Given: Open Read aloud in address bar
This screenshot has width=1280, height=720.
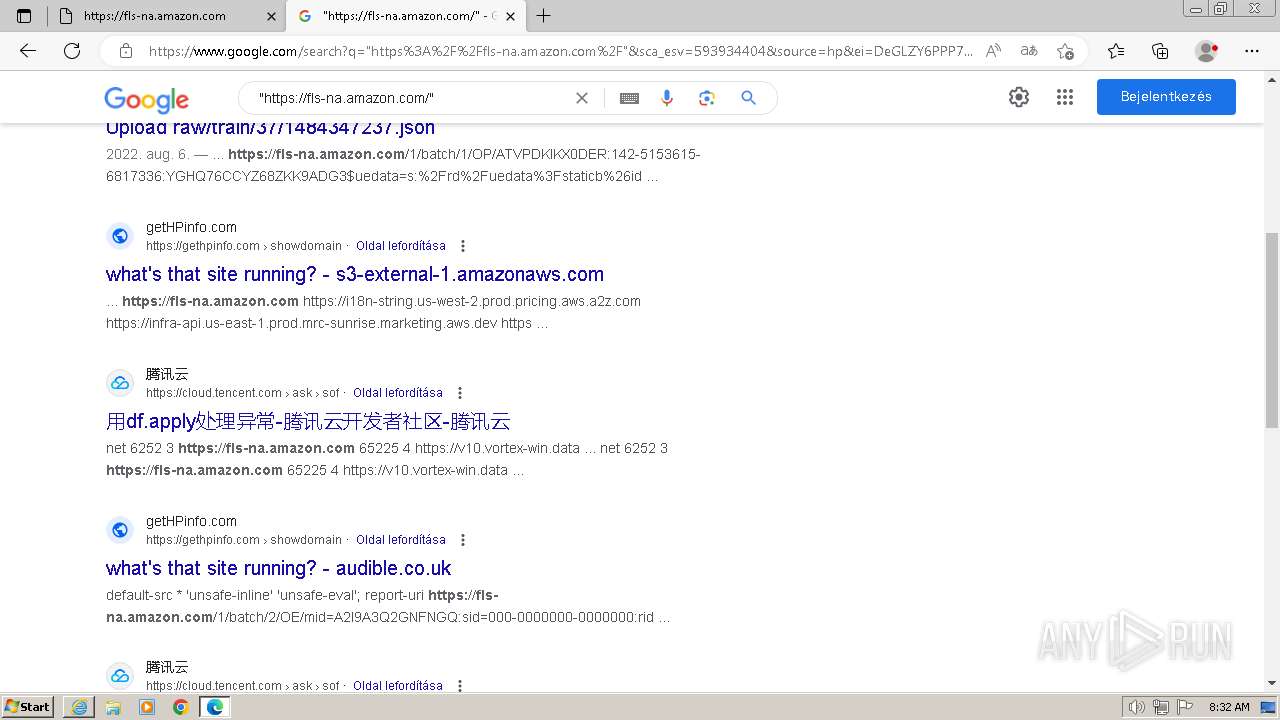Looking at the screenshot, I should [x=993, y=51].
